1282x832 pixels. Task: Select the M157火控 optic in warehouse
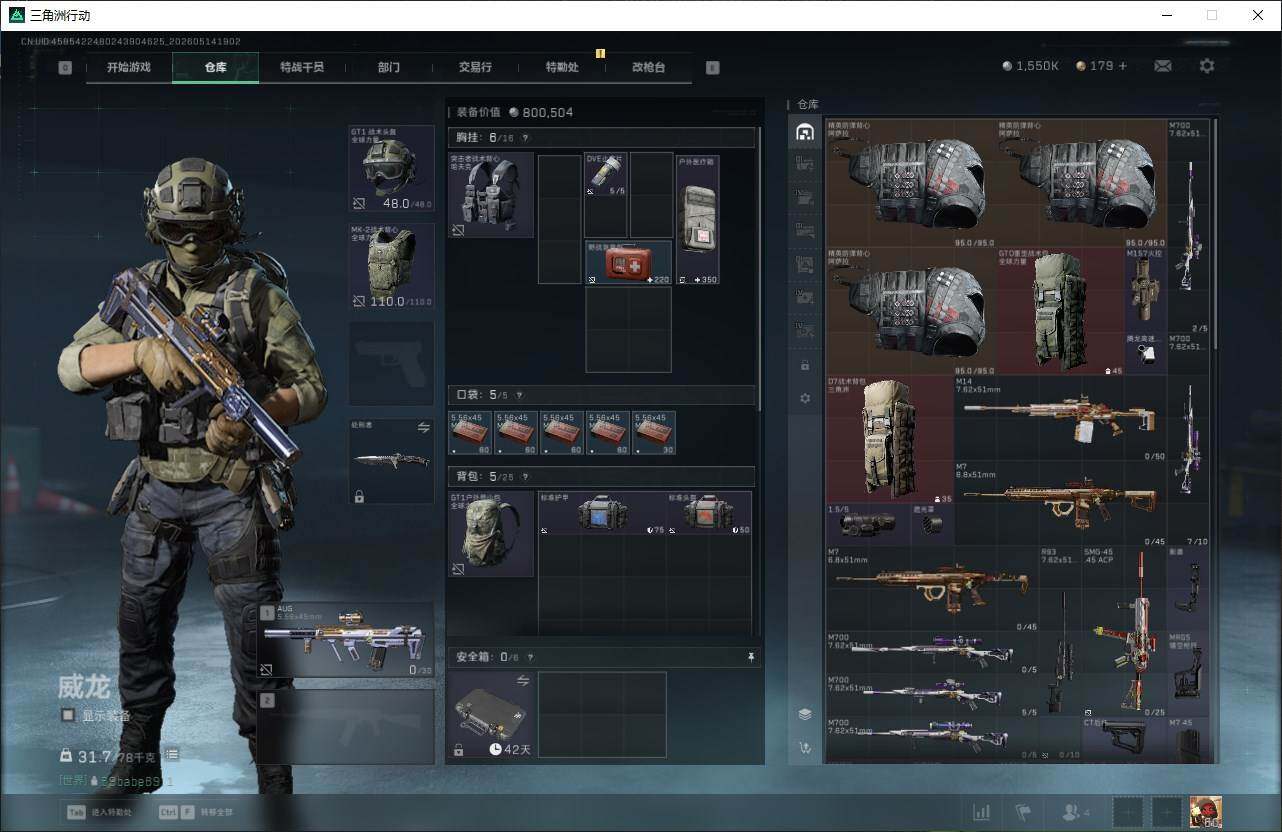[1146, 290]
